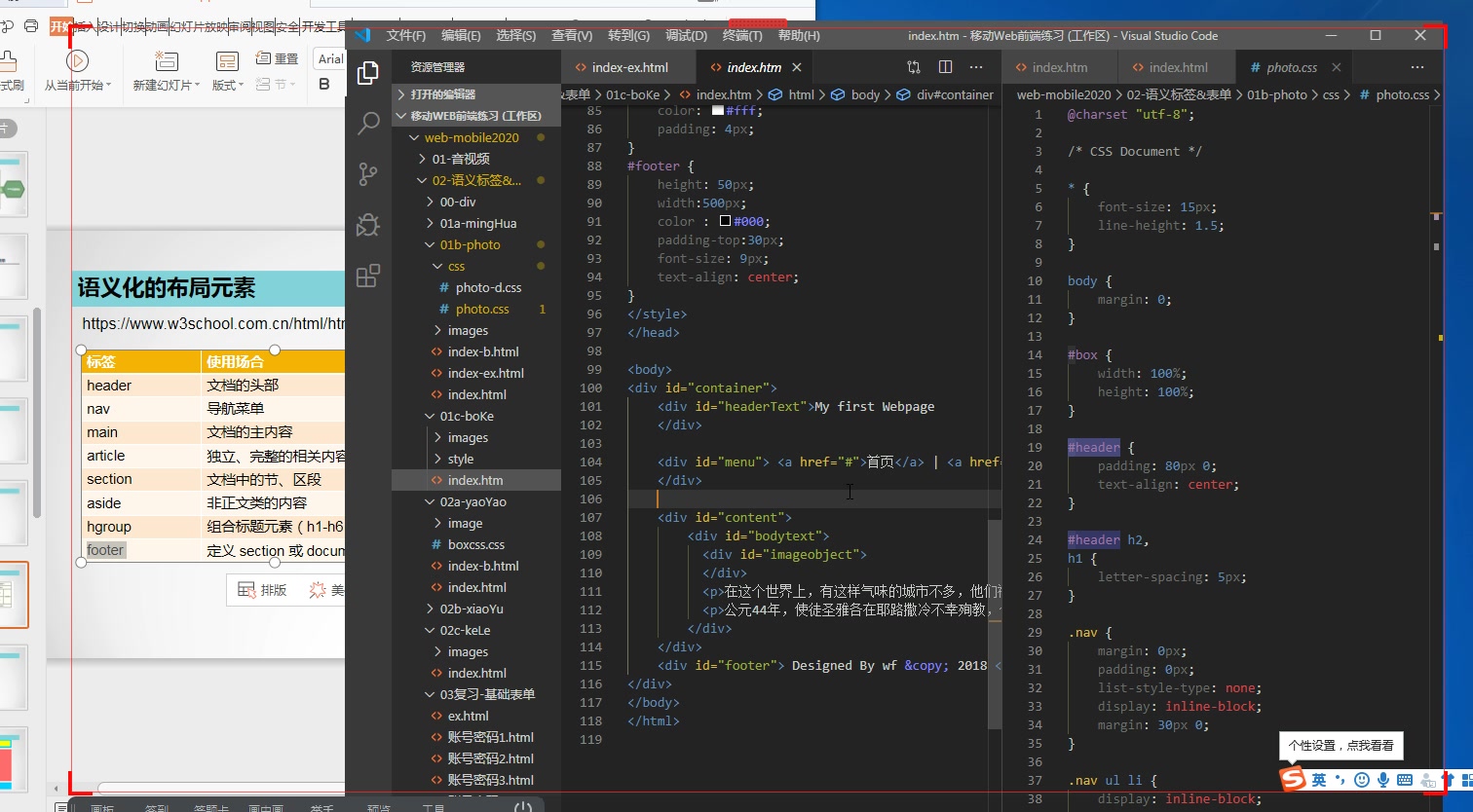Click 个性设置,点我看看 tooltip
The height and width of the screenshot is (812, 1473).
(x=1341, y=745)
